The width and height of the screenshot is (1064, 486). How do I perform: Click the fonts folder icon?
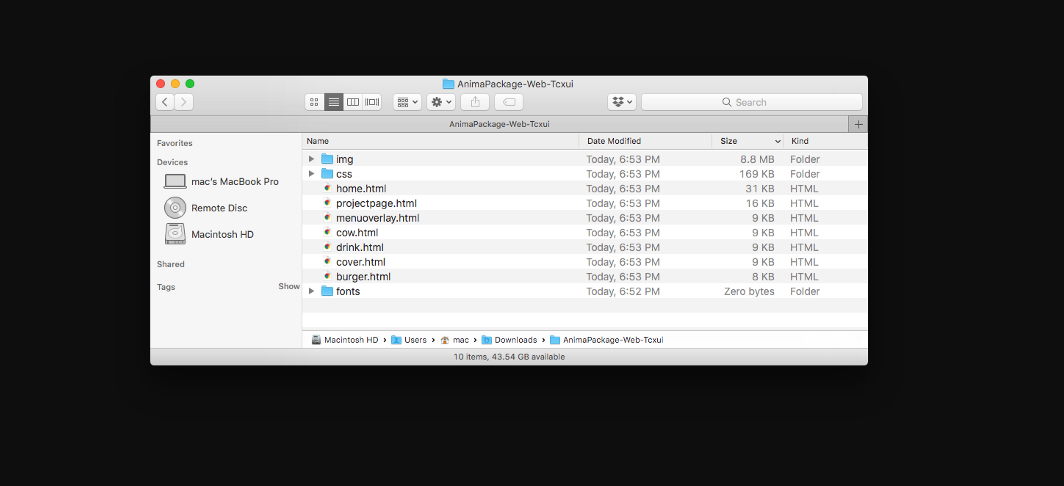coord(327,291)
